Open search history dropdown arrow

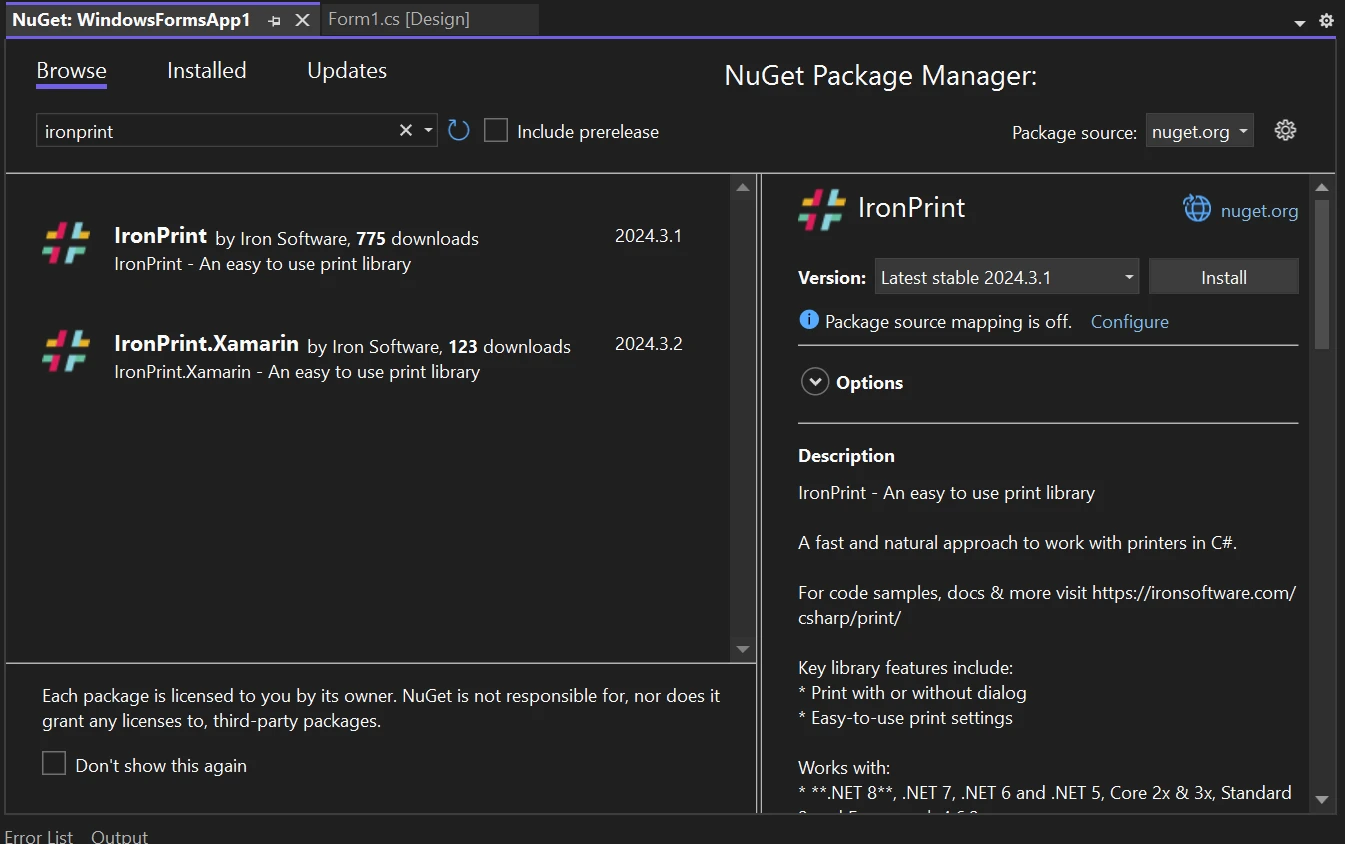pyautogui.click(x=428, y=131)
